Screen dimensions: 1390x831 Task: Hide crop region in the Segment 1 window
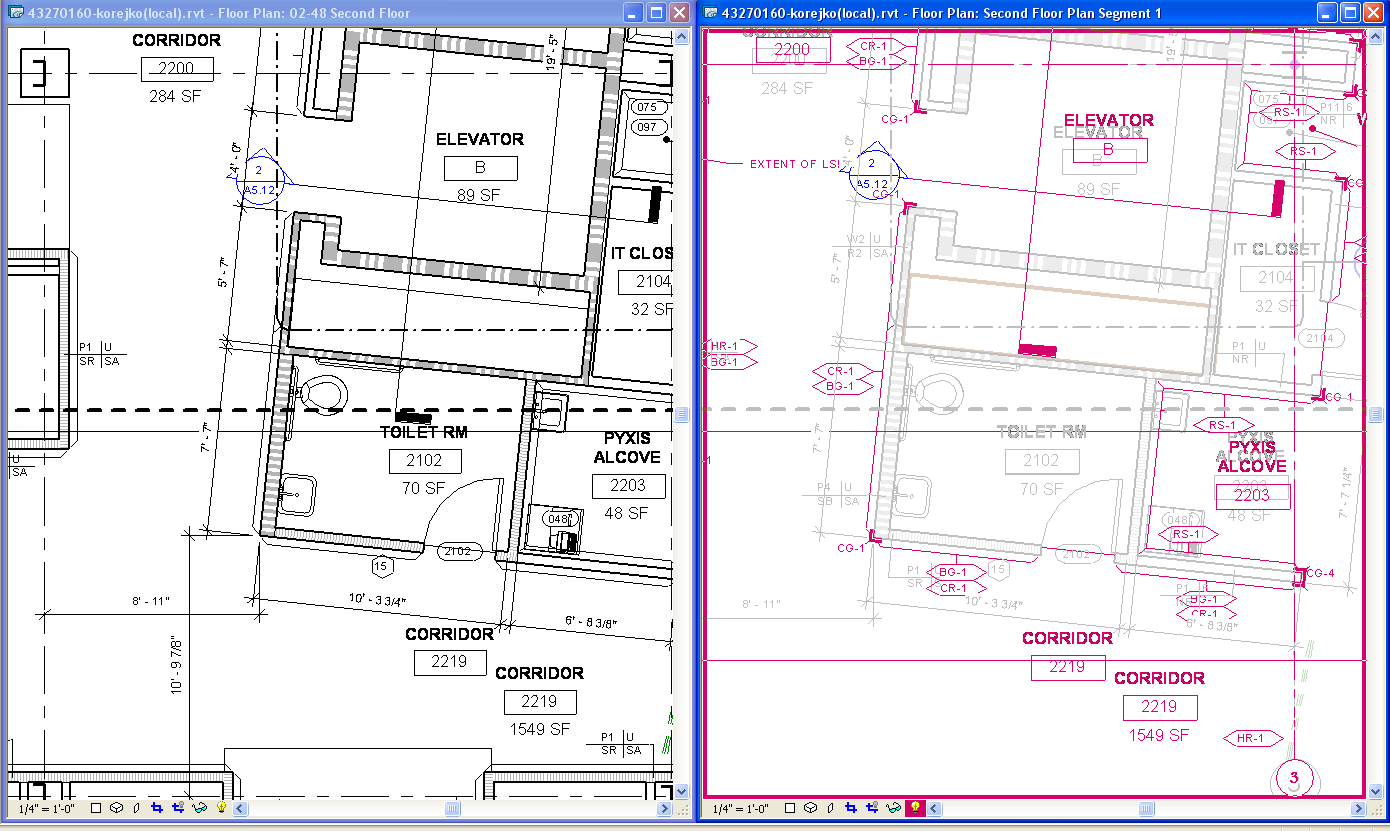click(x=872, y=808)
